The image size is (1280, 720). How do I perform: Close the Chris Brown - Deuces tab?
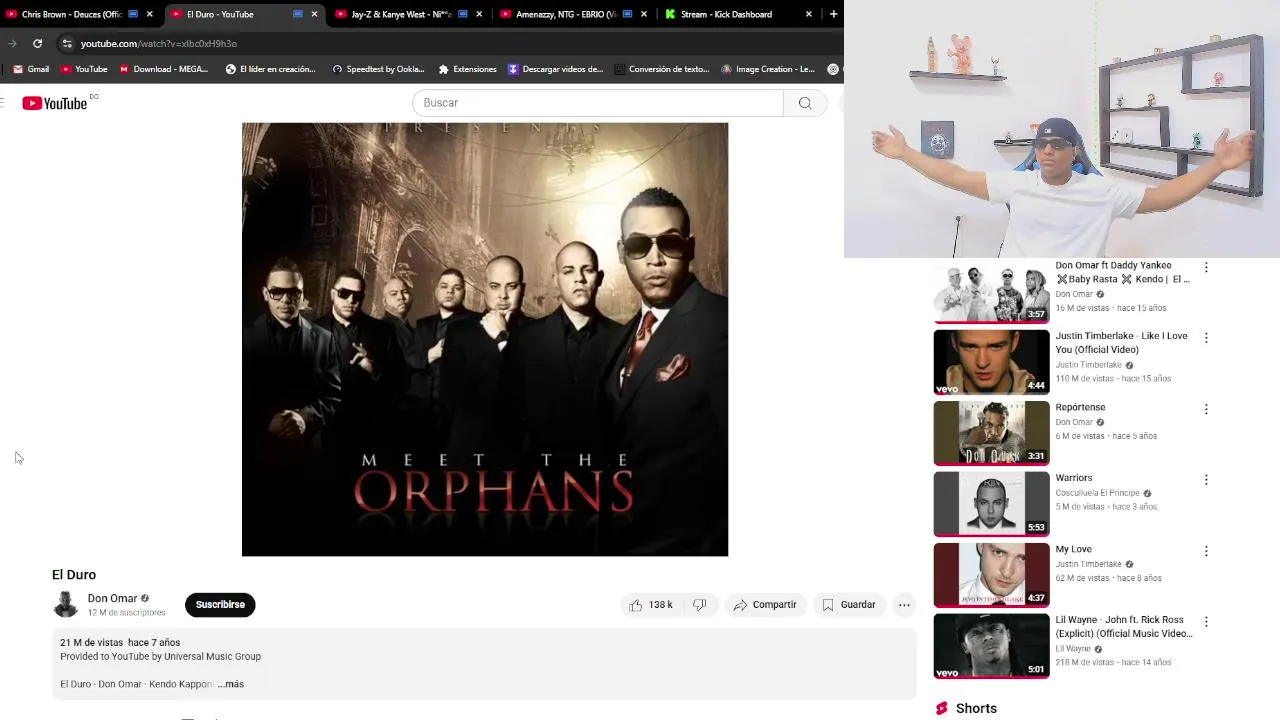pos(150,14)
